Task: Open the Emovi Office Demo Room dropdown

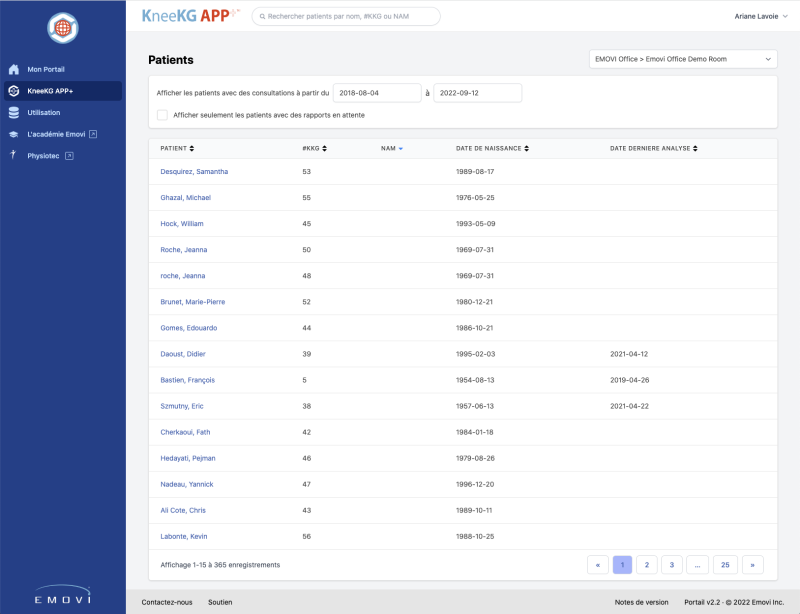Action: [x=683, y=59]
